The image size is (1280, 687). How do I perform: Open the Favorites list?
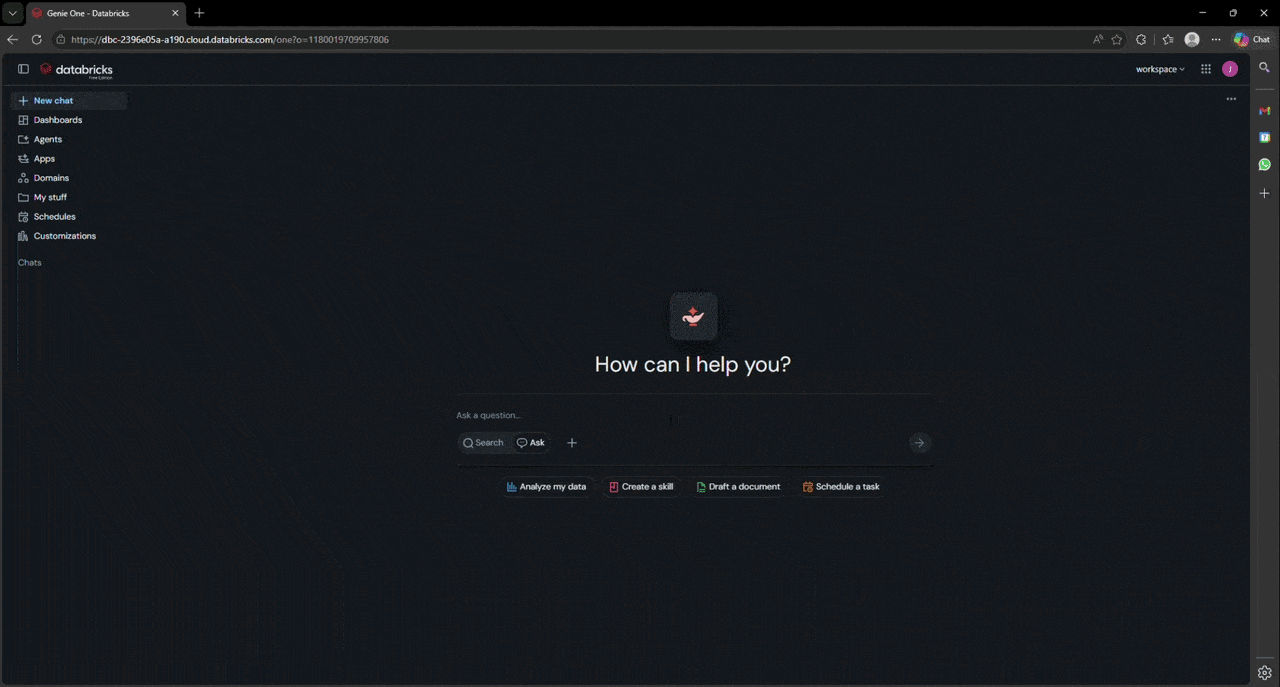point(1168,40)
